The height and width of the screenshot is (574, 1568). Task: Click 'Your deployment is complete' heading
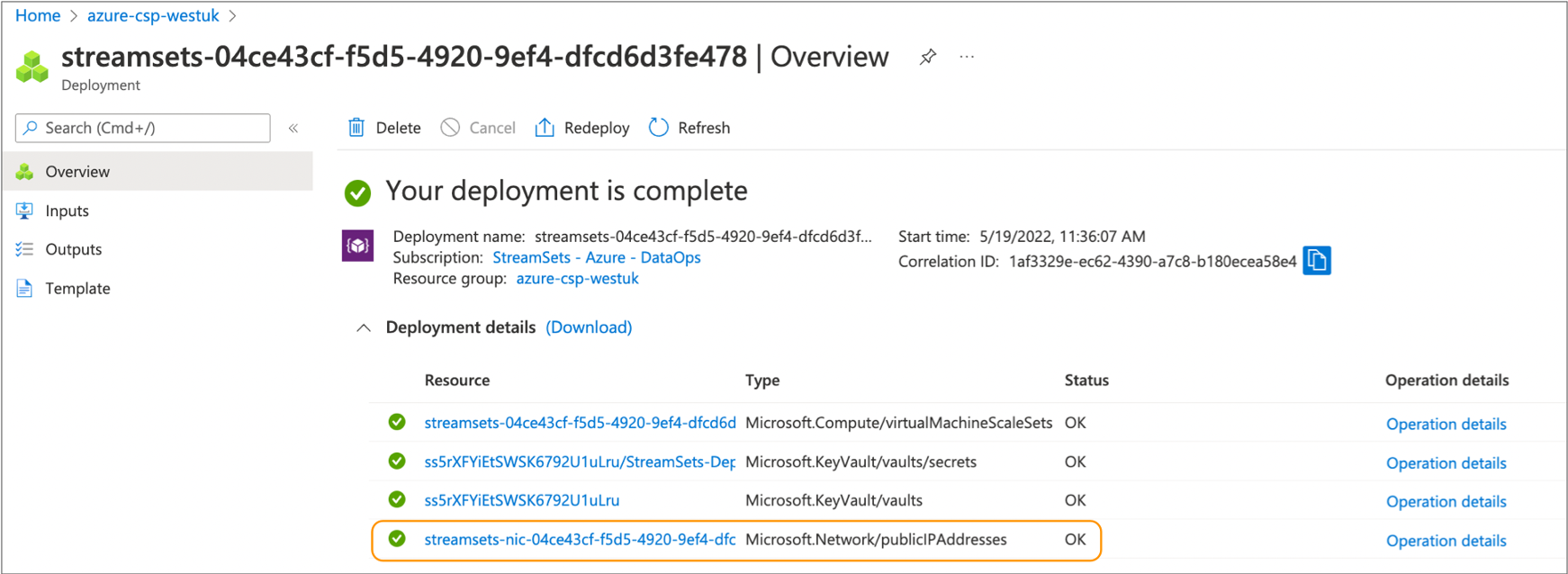(566, 191)
